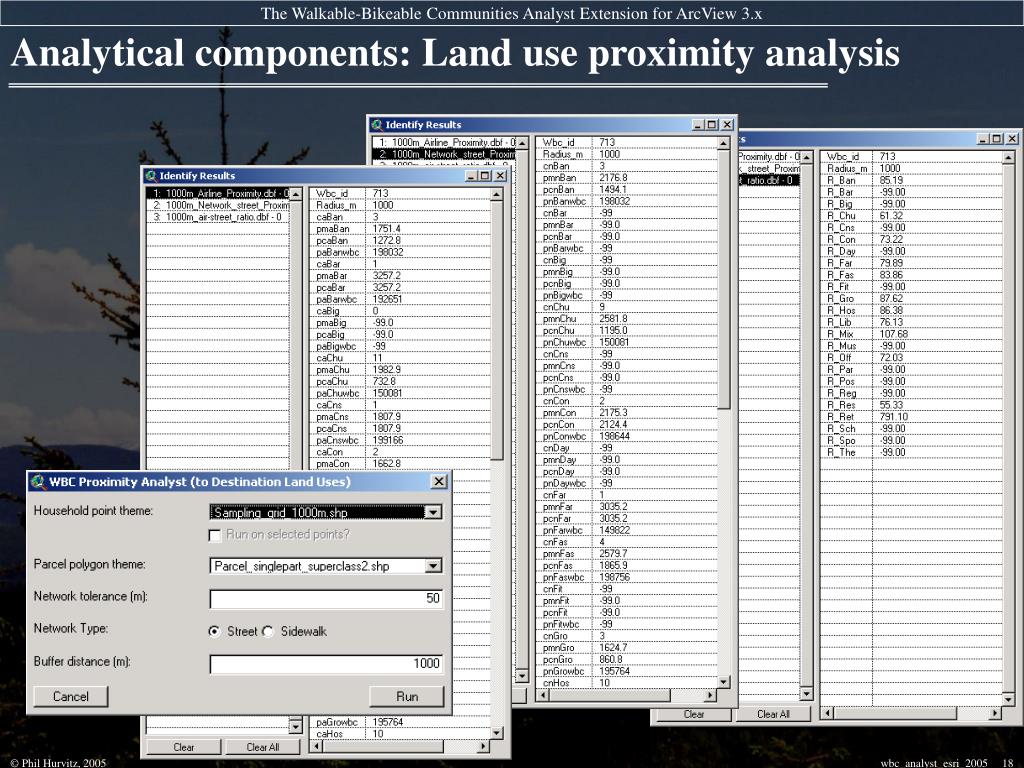The image size is (1024, 768).
Task: Click the front Identify Results window icon
Action: click(151, 176)
